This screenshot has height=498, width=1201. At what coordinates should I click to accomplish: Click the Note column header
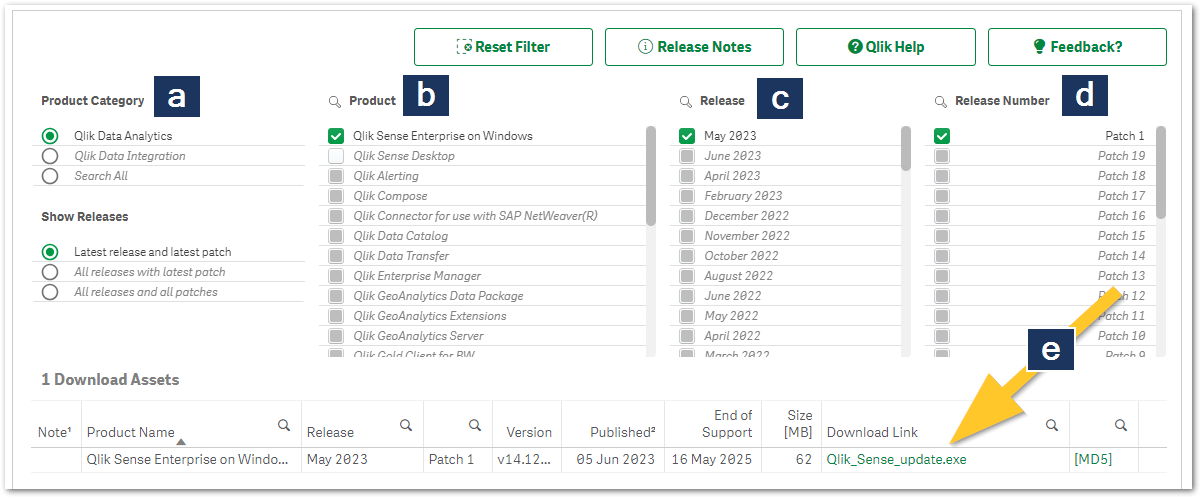click(55, 432)
